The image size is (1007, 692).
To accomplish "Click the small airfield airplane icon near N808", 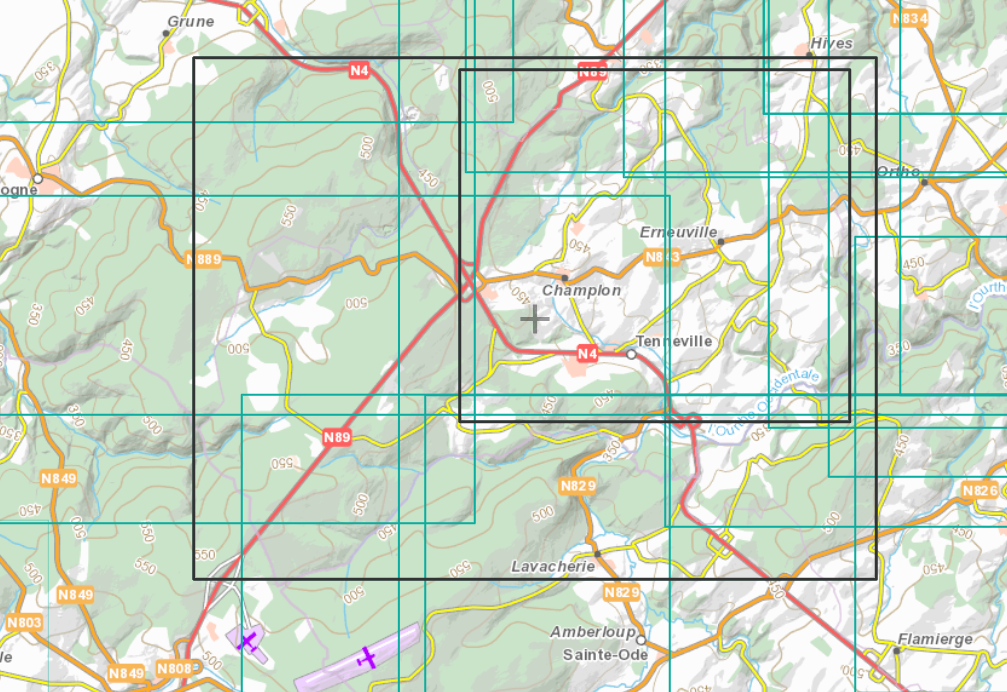I will [x=247, y=640].
